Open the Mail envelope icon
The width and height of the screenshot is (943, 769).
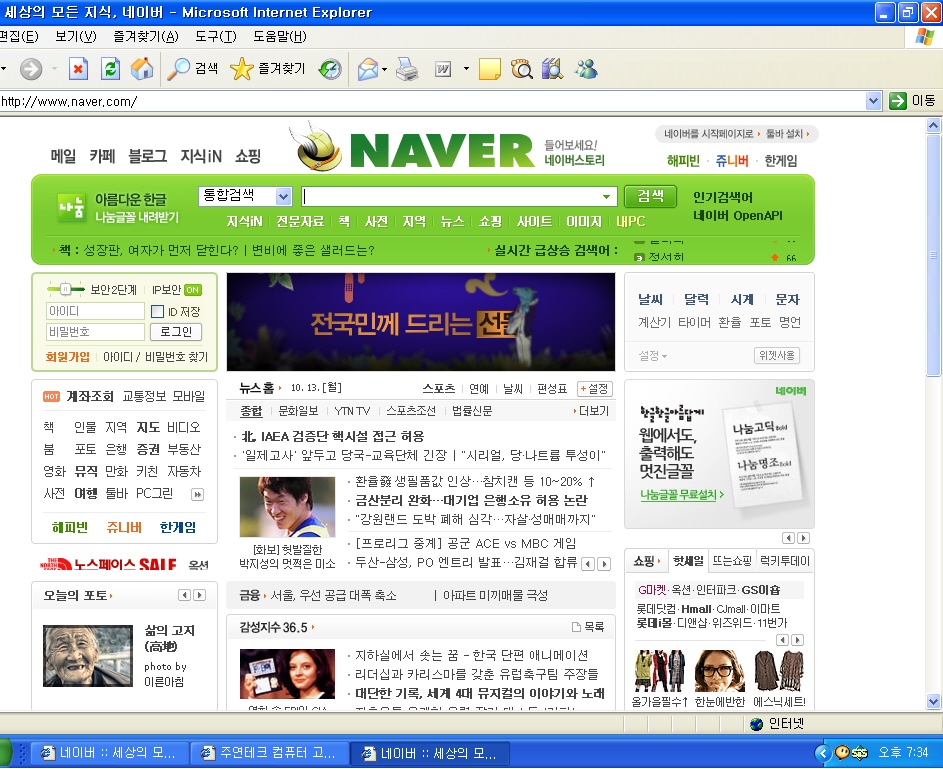click(367, 70)
